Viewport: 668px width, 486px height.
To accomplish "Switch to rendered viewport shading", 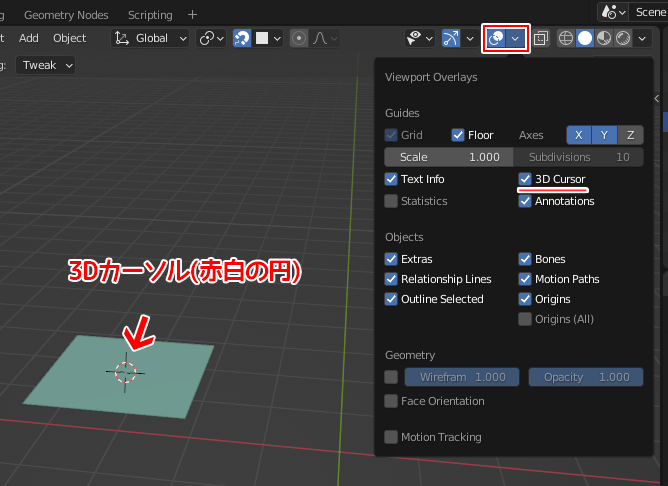I will 622,38.
